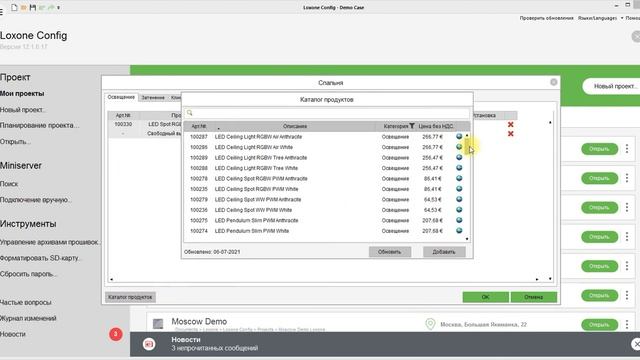The width and height of the screenshot is (640, 360).
Task: Open Планирование проекта in sidebar
Action: point(40,125)
